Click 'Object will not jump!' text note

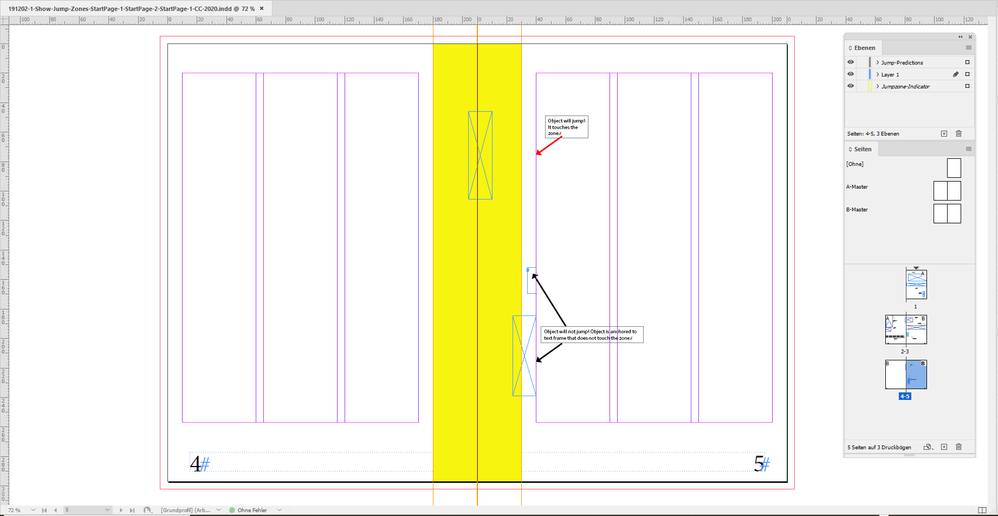pos(592,335)
